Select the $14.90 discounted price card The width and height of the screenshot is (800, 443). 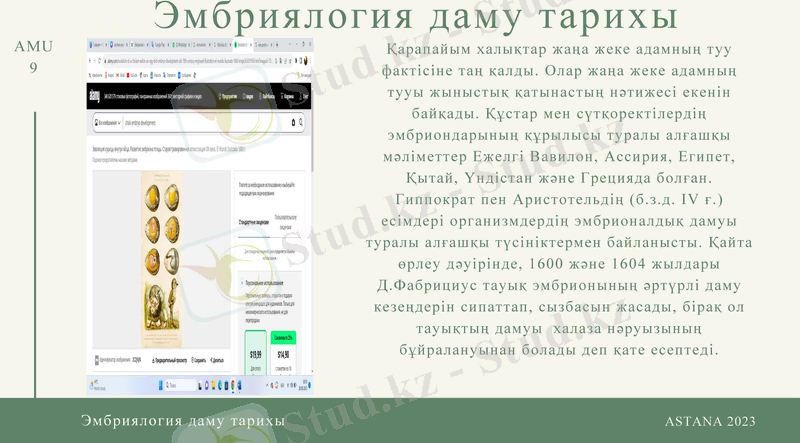click(x=283, y=353)
